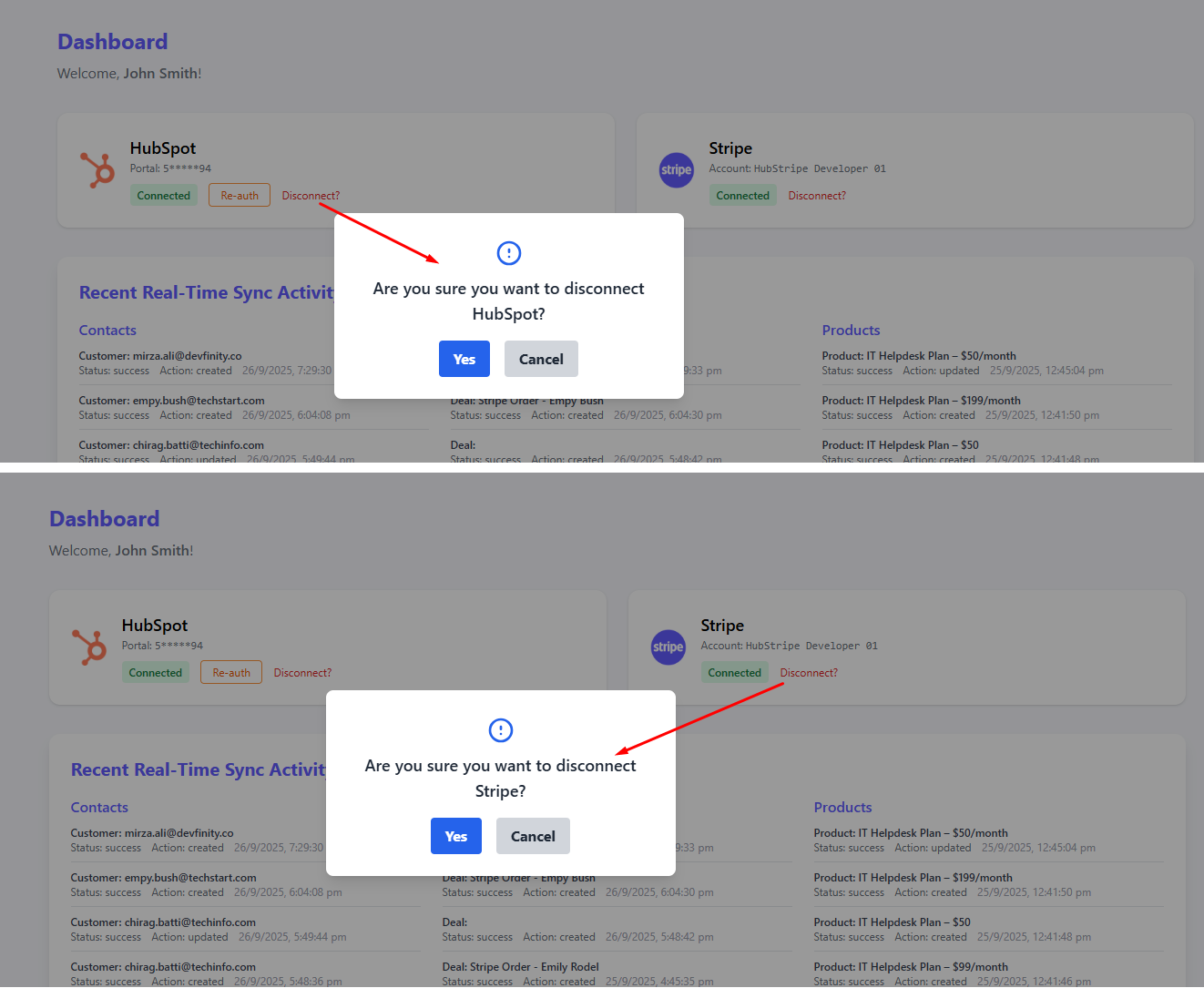Click Deal row created 6:04:30 pm behind Stripe dialog
This screenshot has width=1204, height=988.
(x=617, y=886)
